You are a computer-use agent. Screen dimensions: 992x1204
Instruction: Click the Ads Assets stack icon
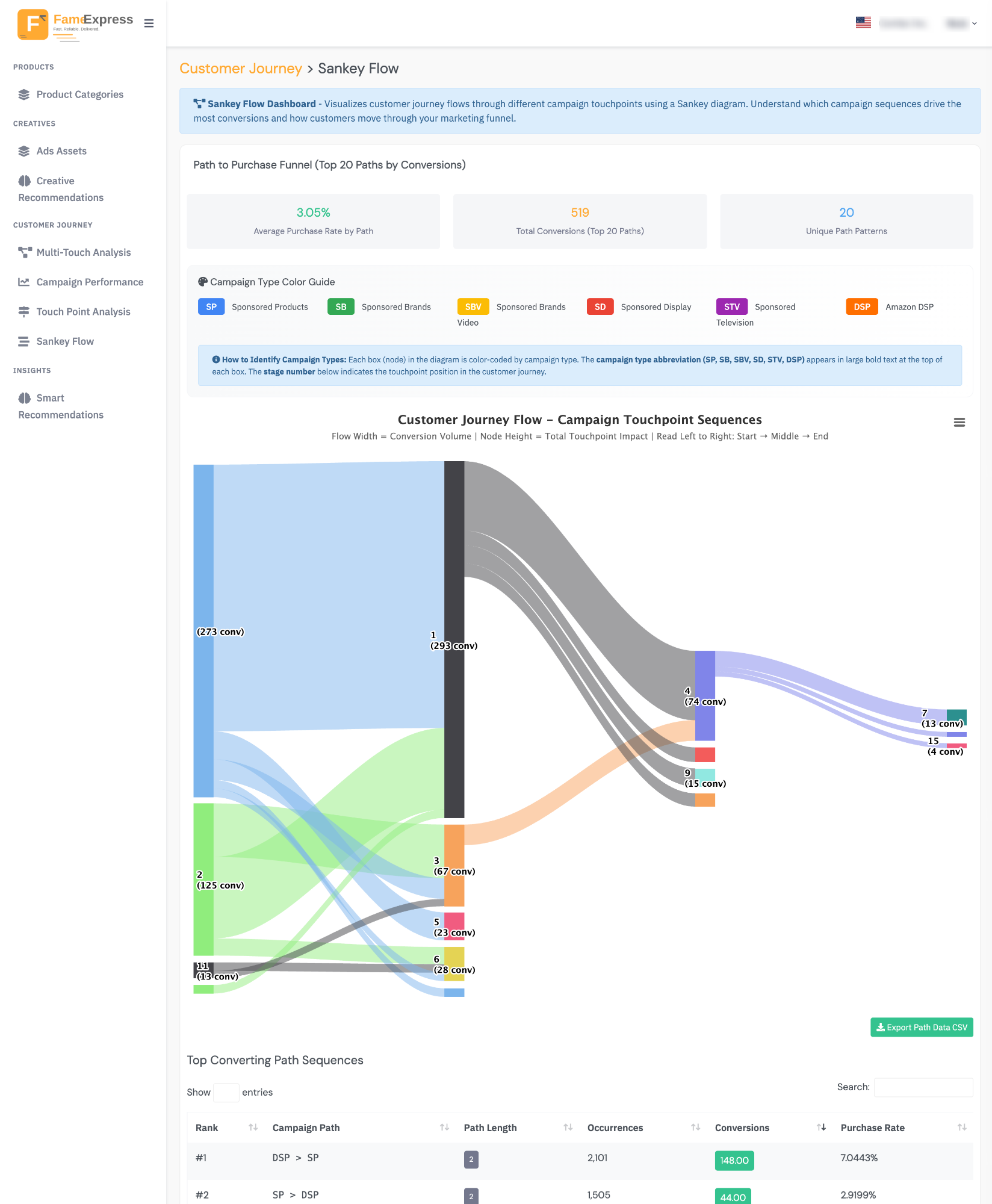click(x=23, y=150)
